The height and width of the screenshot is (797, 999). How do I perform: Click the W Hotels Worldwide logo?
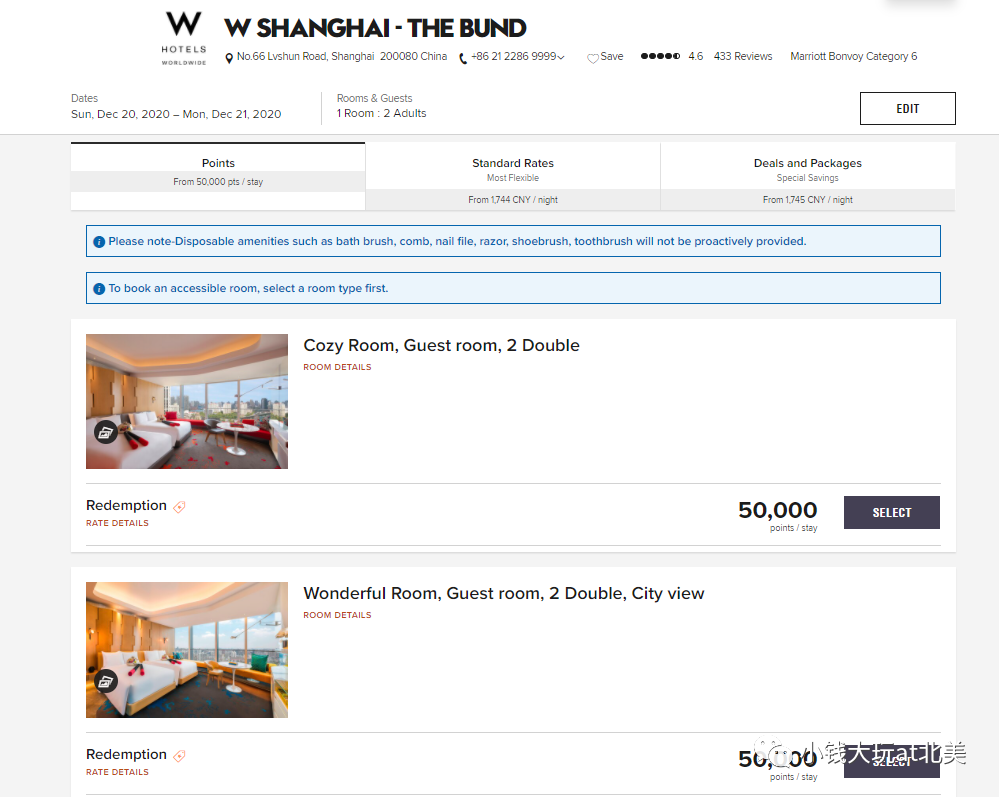[183, 38]
